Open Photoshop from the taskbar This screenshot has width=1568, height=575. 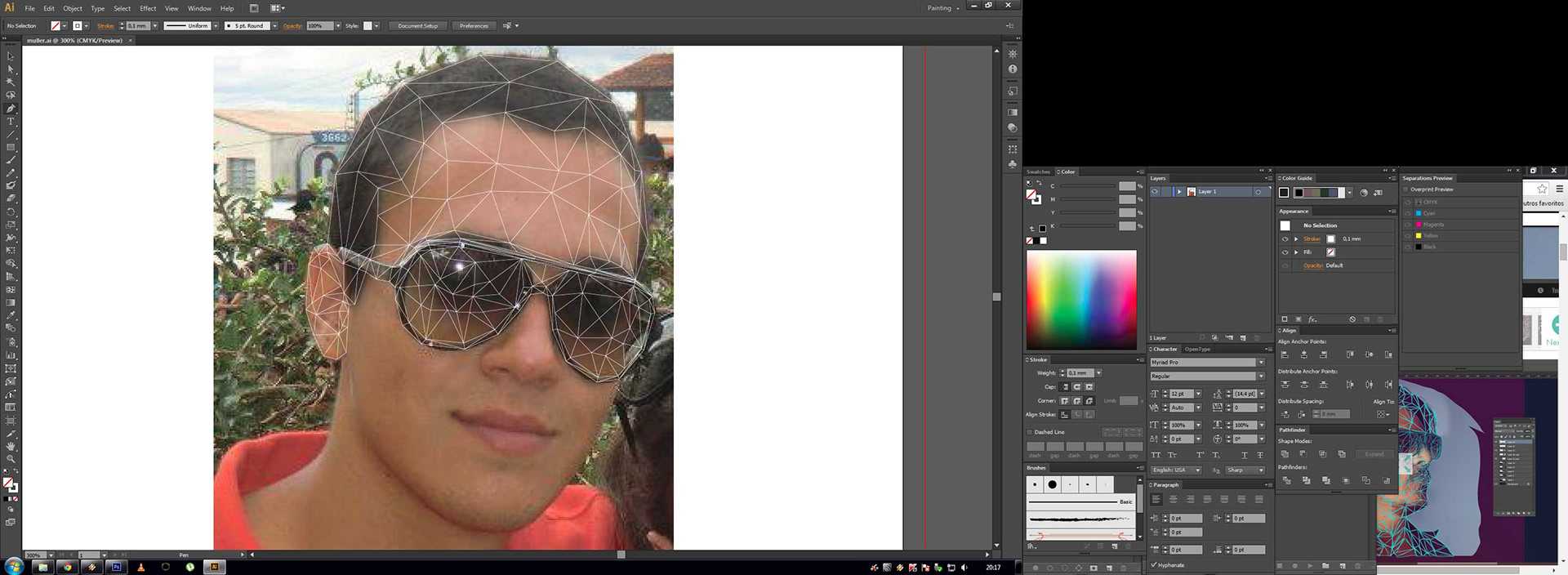pyautogui.click(x=116, y=566)
